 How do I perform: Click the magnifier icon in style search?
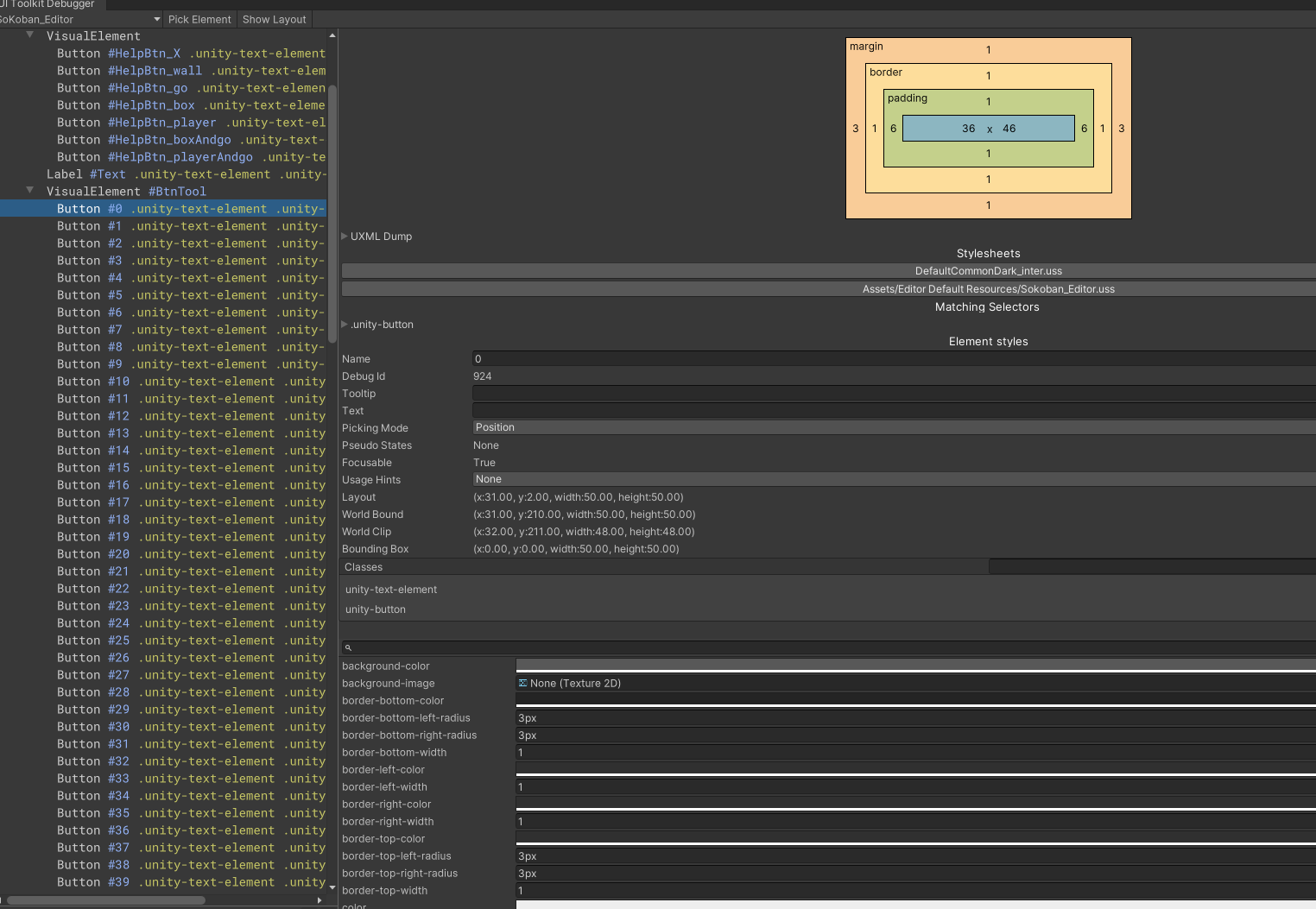(x=348, y=647)
